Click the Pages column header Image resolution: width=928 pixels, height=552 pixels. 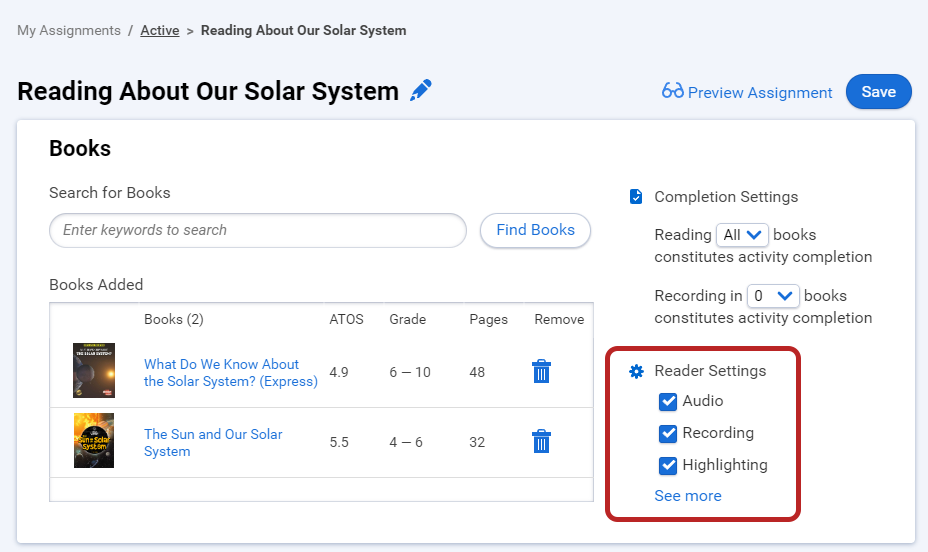tap(488, 319)
